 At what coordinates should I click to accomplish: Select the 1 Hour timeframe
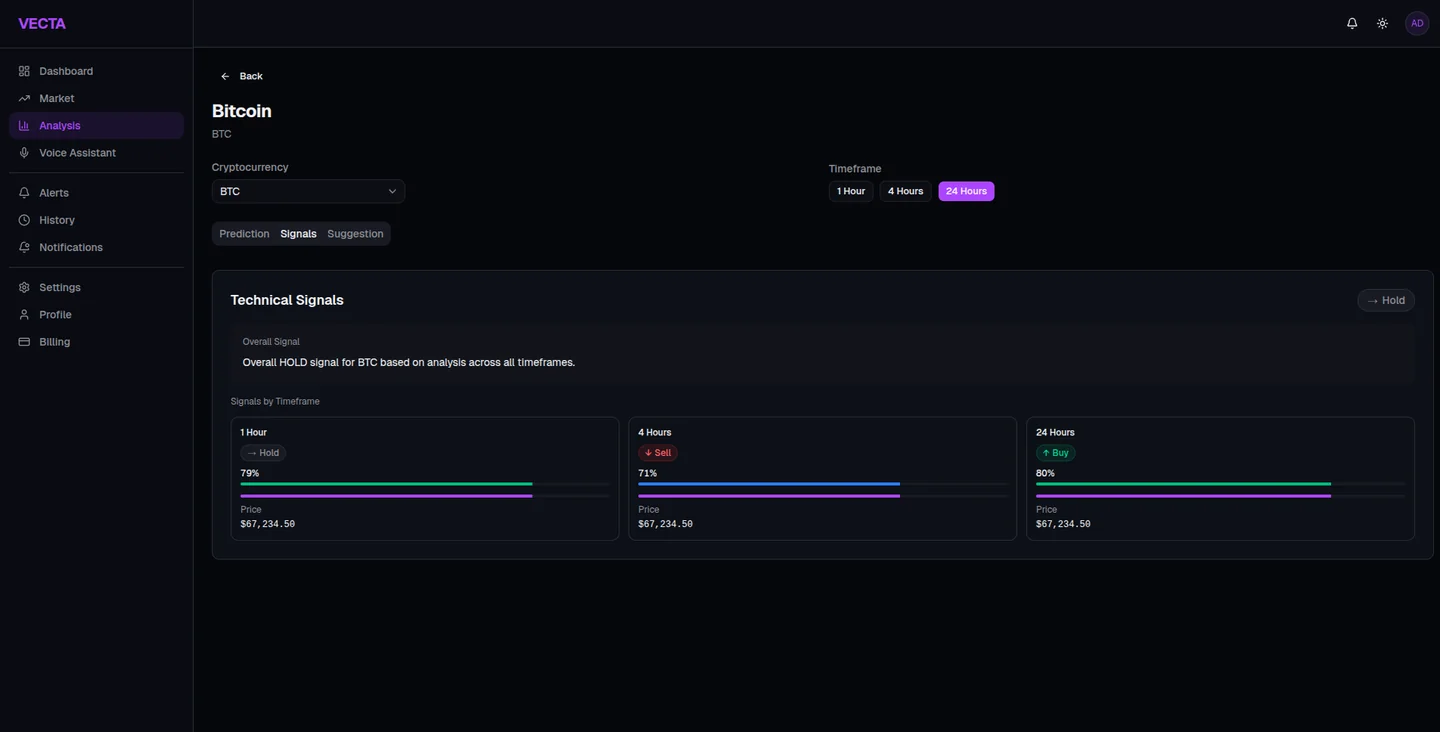pos(851,191)
